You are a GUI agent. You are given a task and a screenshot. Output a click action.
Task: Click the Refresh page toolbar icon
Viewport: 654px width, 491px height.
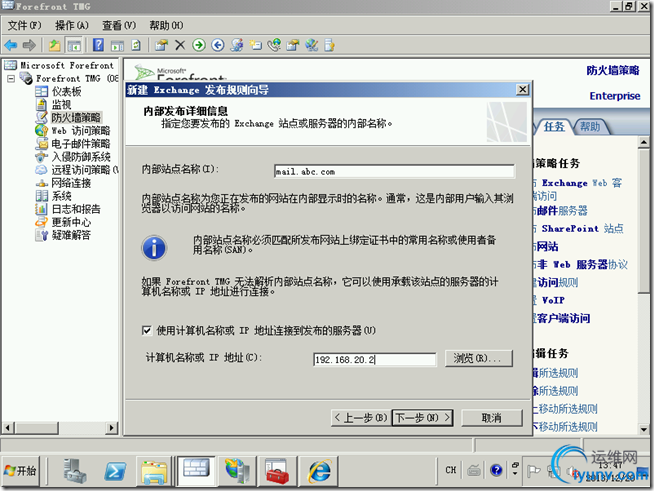[x=136, y=45]
